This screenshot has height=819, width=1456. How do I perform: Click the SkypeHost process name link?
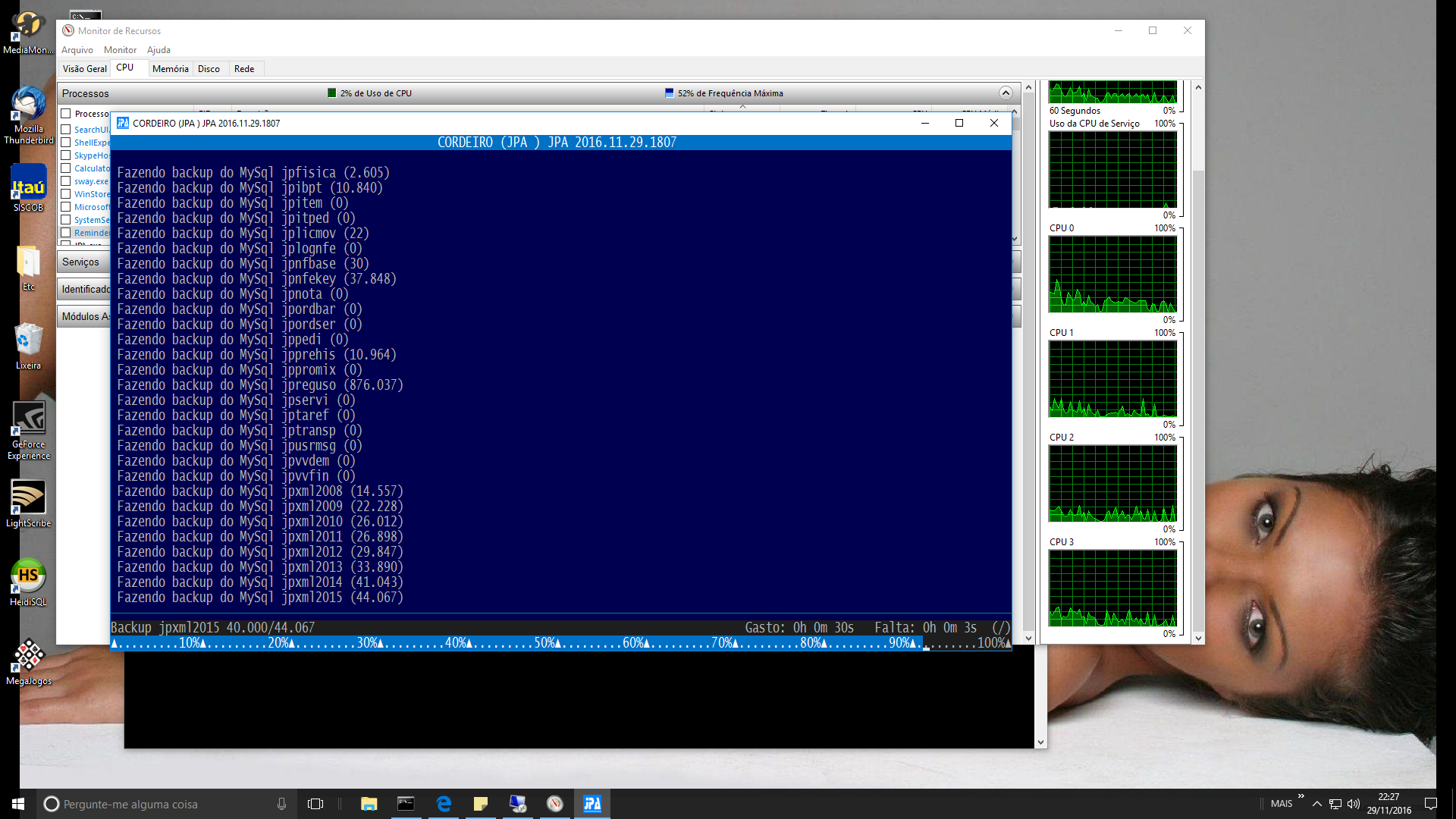(x=92, y=155)
